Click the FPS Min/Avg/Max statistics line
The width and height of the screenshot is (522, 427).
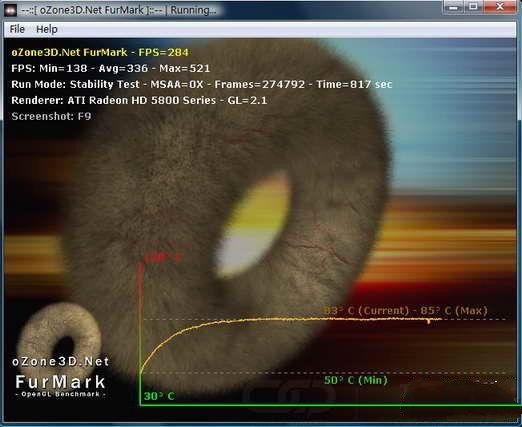point(110,68)
